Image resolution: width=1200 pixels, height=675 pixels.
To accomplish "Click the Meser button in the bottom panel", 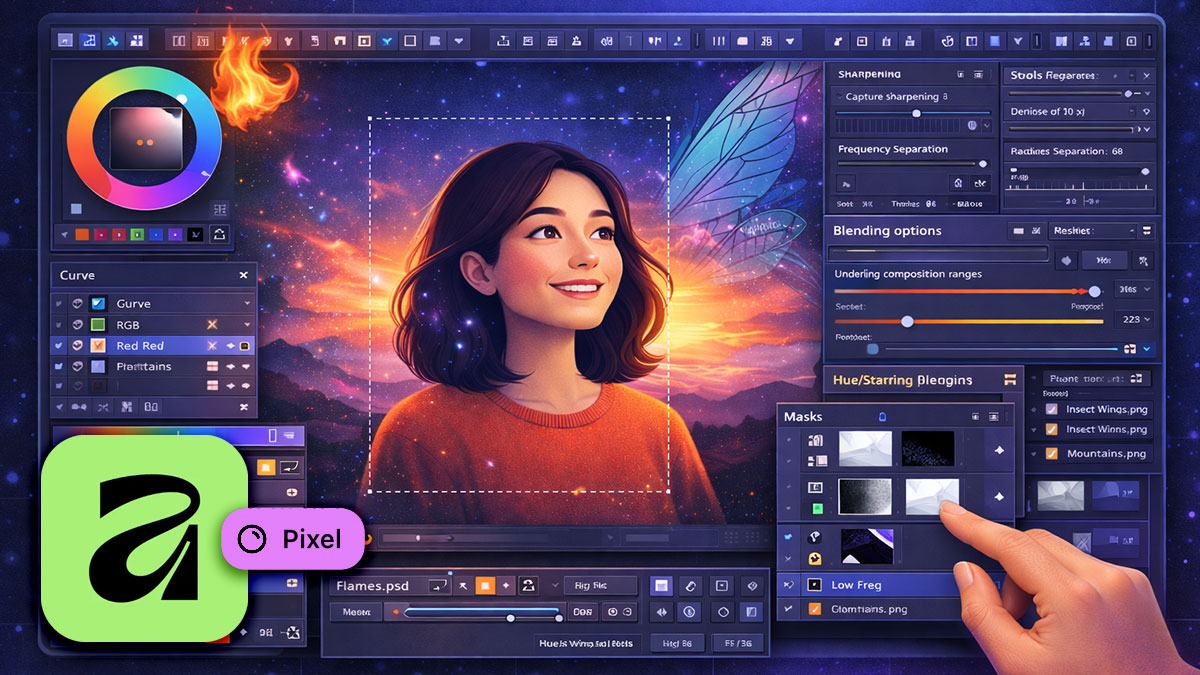I will coord(356,610).
